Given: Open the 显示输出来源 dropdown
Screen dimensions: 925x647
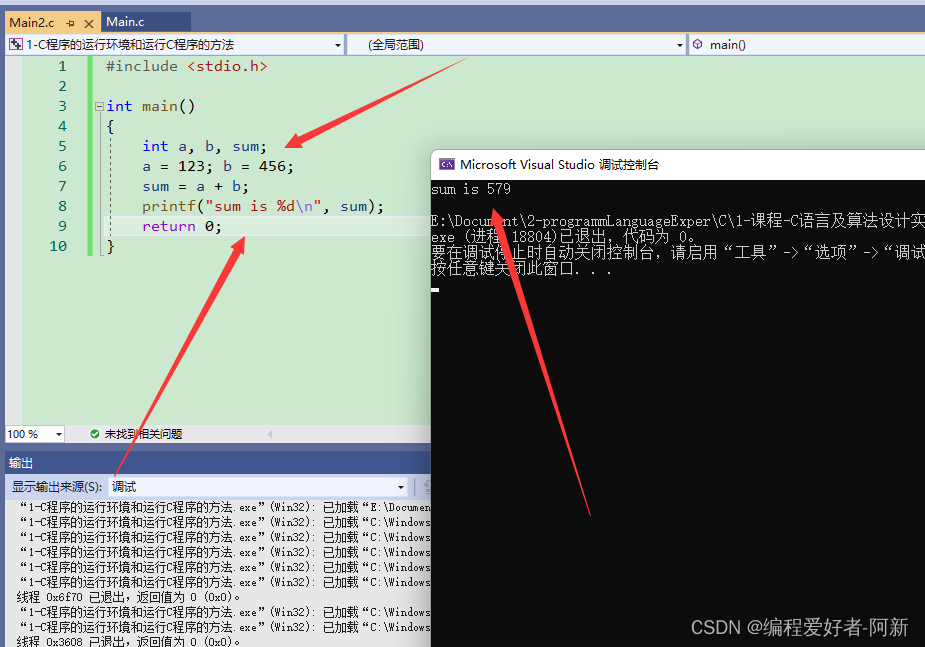Looking at the screenshot, I should pyautogui.click(x=258, y=487).
